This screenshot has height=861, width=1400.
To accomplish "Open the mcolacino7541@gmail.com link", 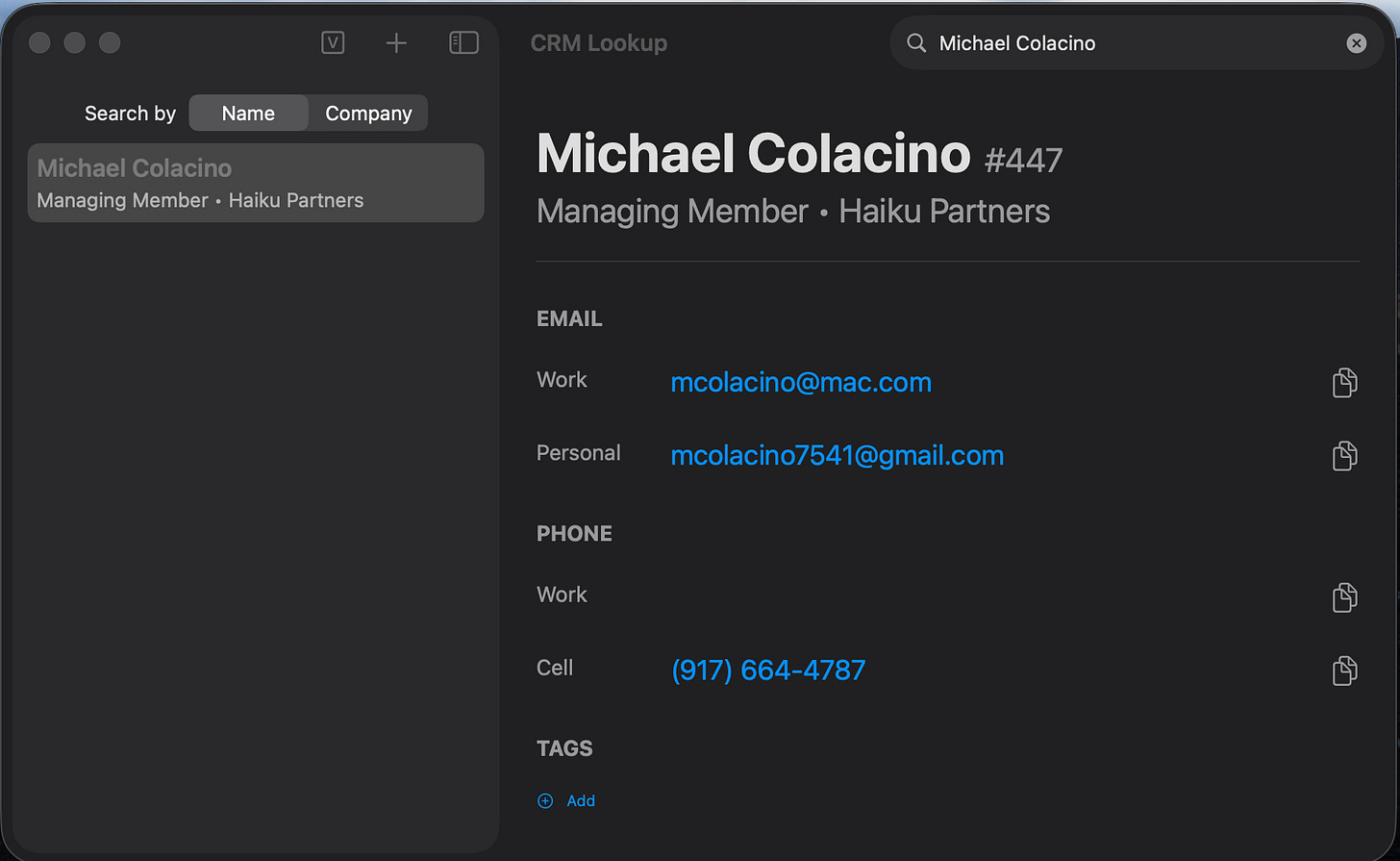I will point(837,455).
